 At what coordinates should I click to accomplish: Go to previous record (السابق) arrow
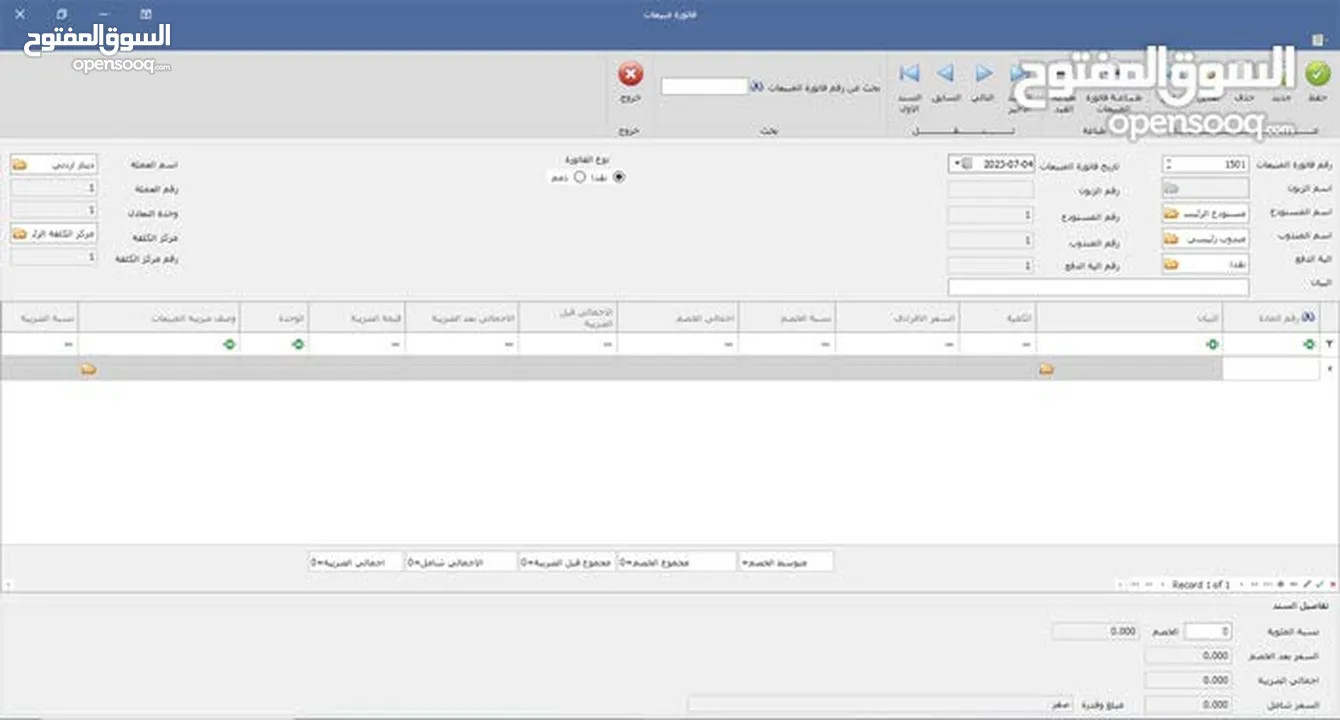(945, 74)
